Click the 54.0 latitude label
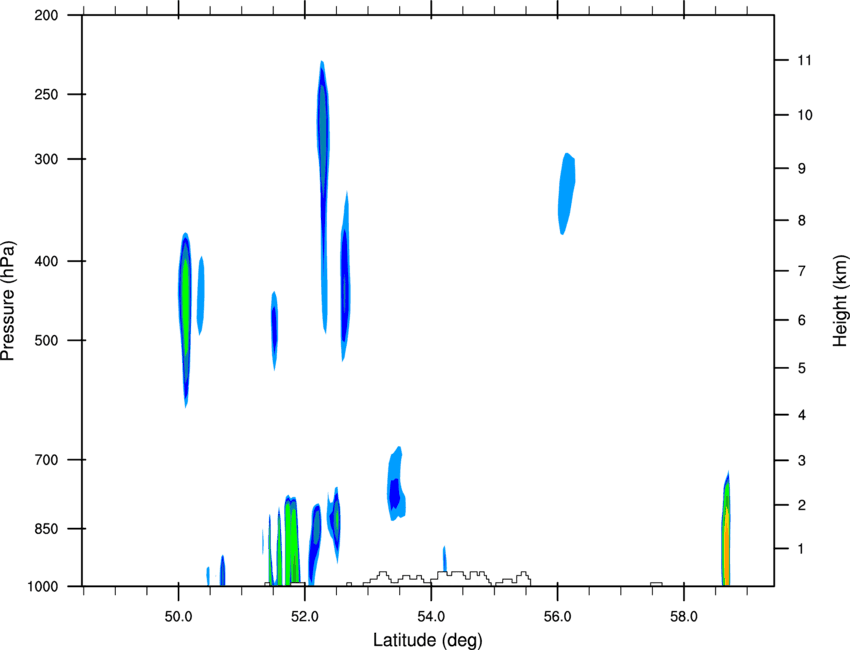Image resolution: width=850 pixels, height=650 pixels. (431, 617)
